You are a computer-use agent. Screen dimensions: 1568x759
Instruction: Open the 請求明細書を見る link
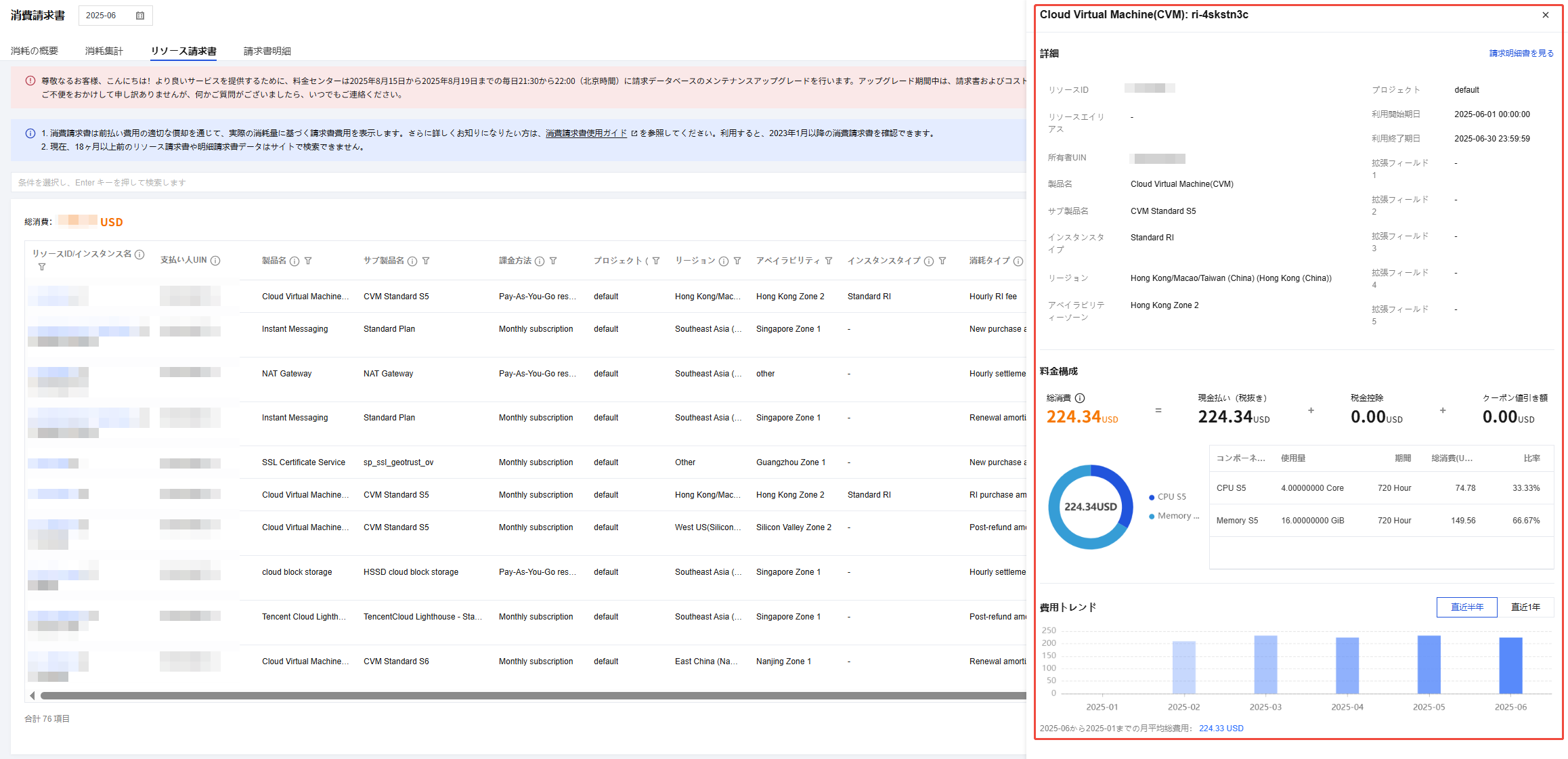(x=1521, y=53)
